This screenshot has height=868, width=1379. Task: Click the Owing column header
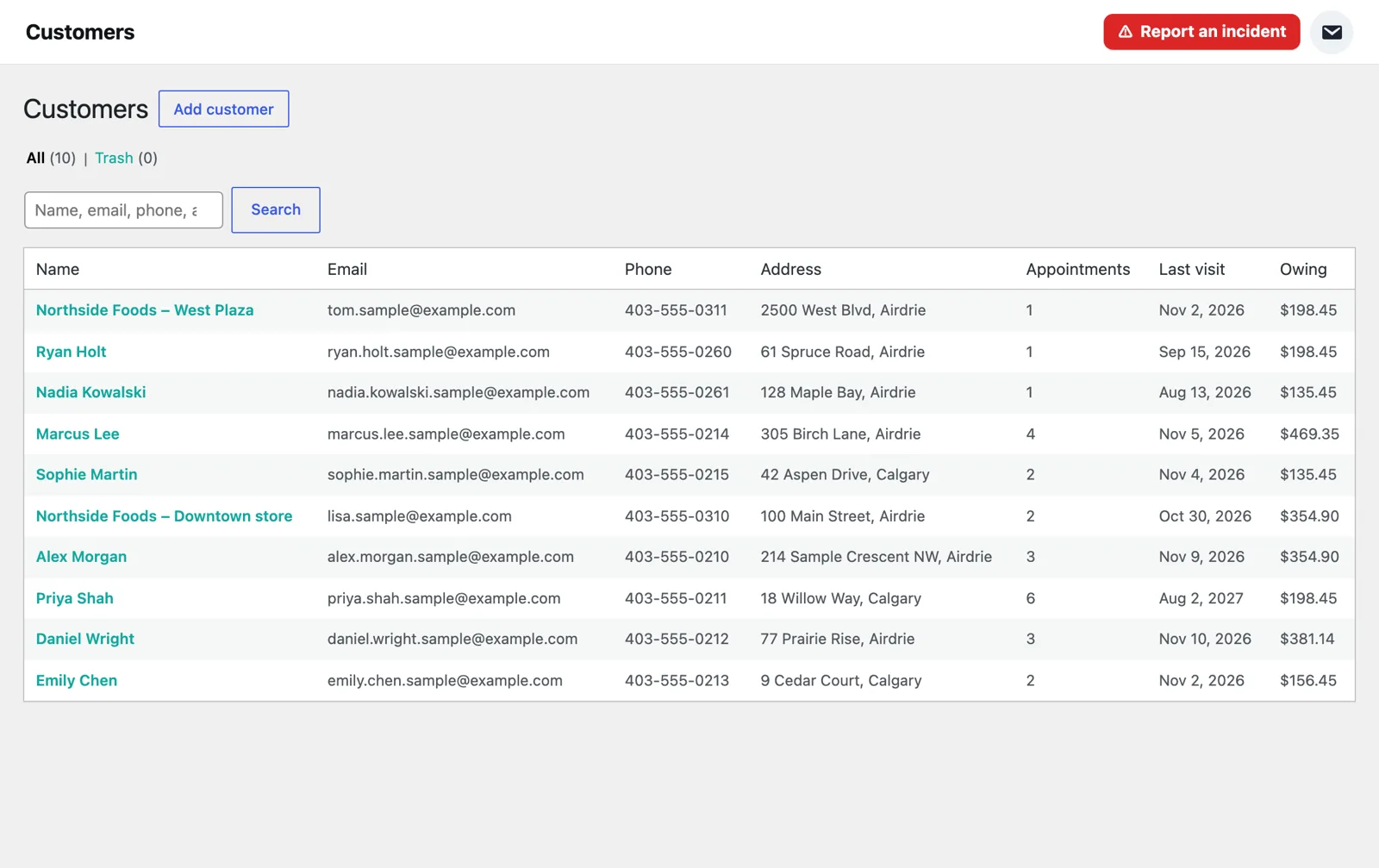[x=1303, y=269]
